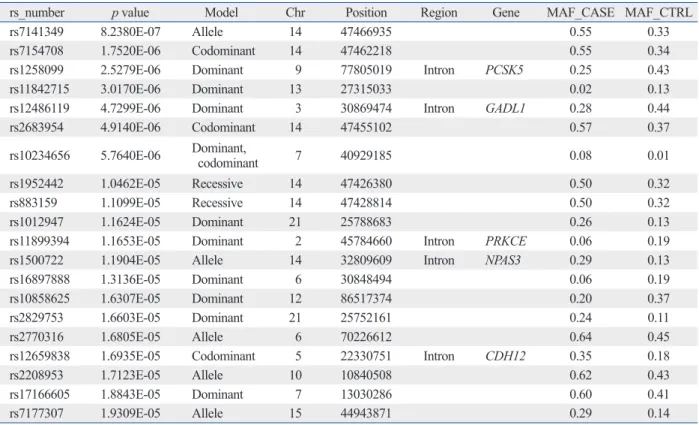This screenshot has height=425, width=699.
Task: Click p value 4.9140E-06
Action: pos(130,128)
